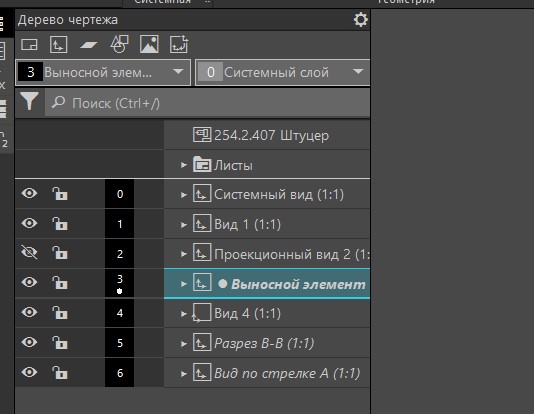Viewport: 534px width, 414px height.
Task: Toggle visibility of Выносной элемент
Action: 29,282
